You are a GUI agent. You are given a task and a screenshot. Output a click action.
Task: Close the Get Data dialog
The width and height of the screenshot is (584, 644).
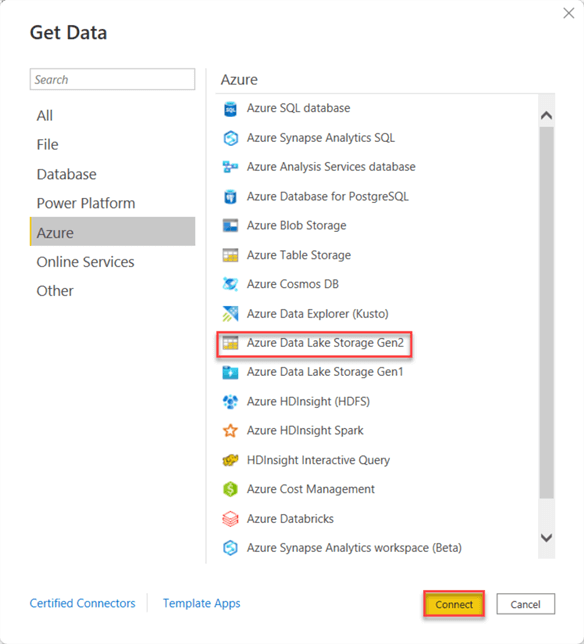[569, 14]
